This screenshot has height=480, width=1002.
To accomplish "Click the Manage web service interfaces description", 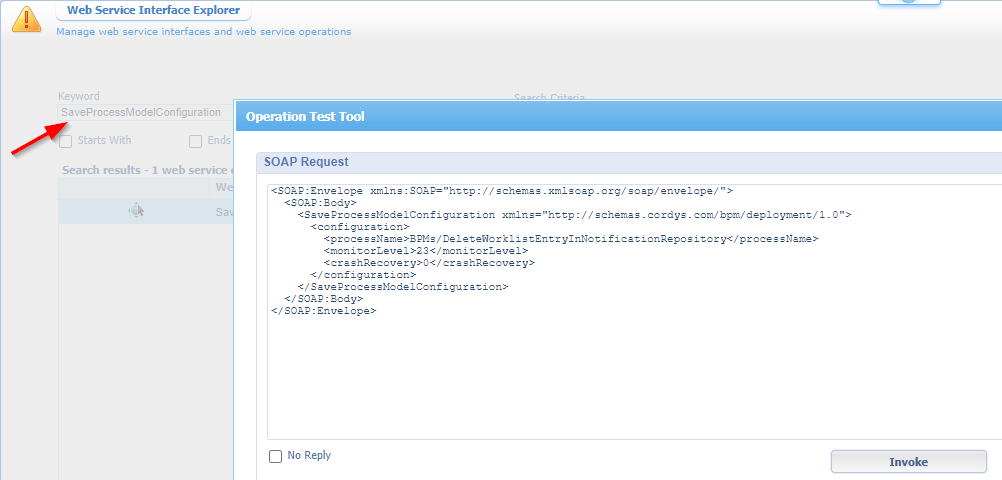I will (x=203, y=32).
